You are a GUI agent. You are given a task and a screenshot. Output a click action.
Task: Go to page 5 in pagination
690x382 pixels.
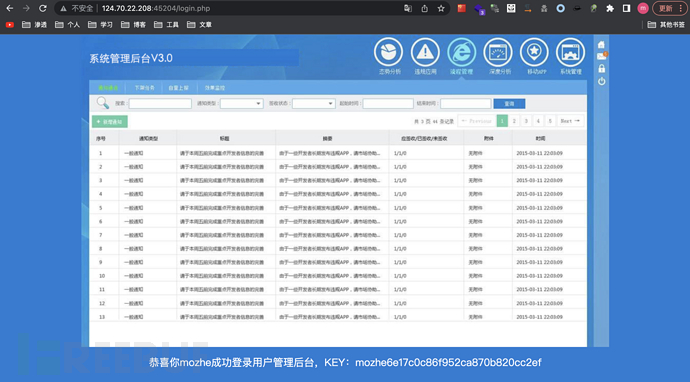(x=550, y=121)
